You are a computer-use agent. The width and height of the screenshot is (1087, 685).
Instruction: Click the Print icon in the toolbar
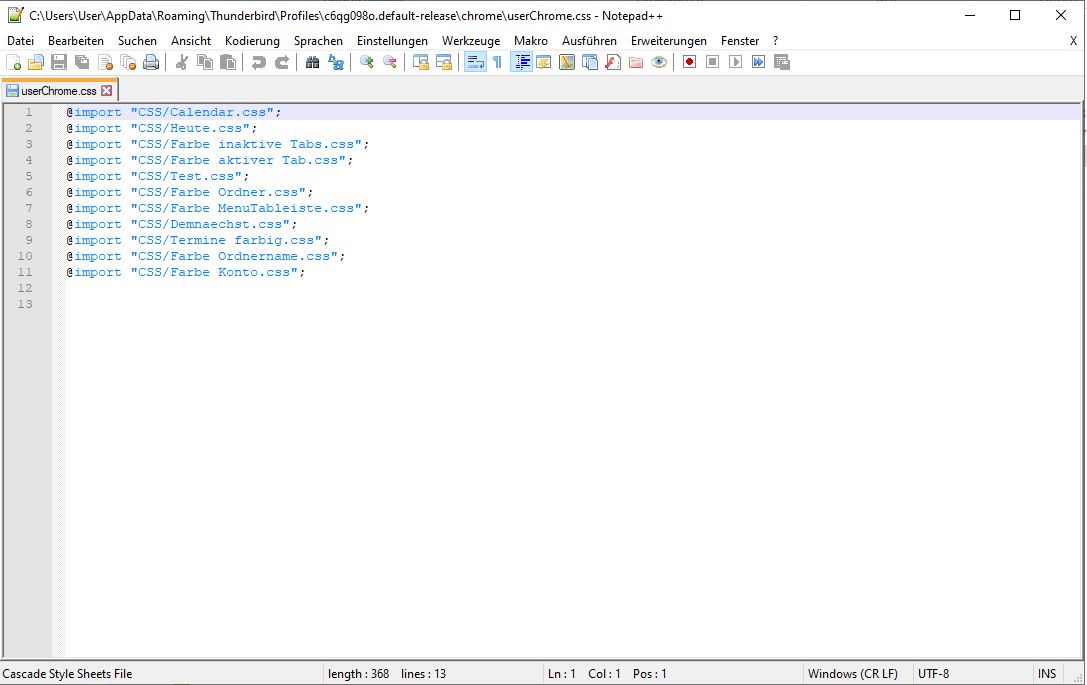pyautogui.click(x=151, y=62)
